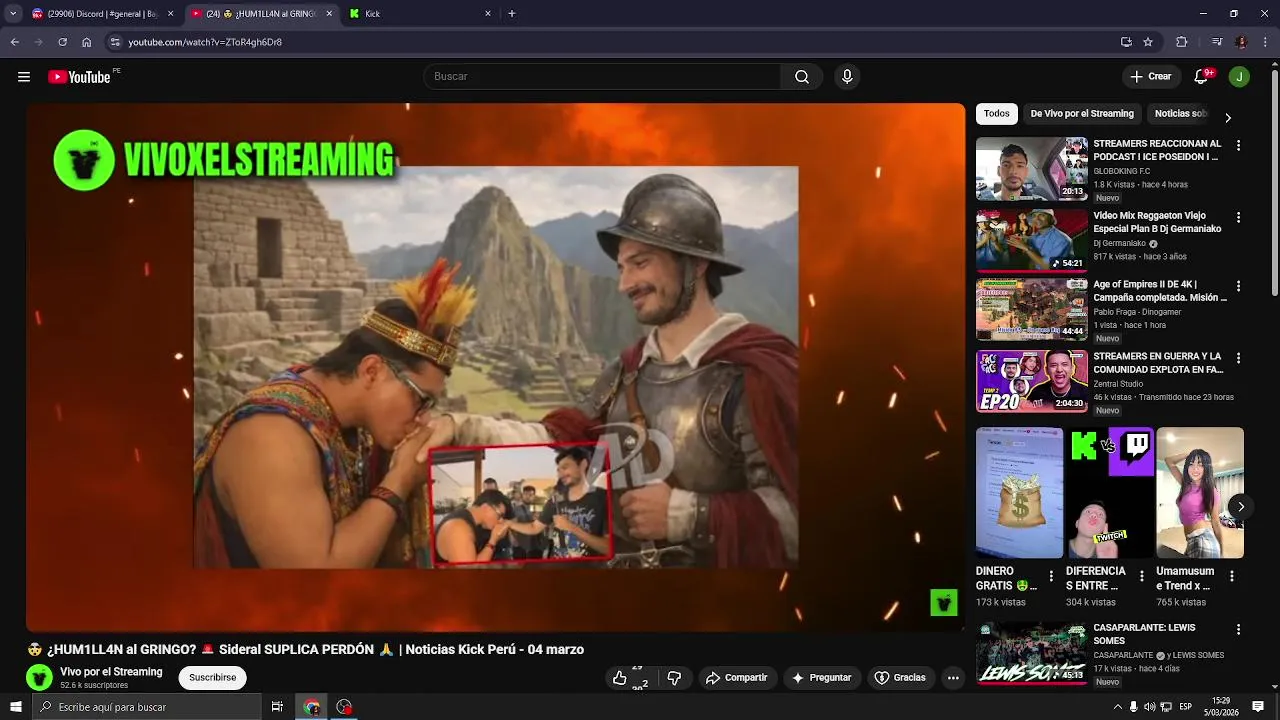
Task: Open options for CASAPARLANTE LEWIS SOMES video
Action: 1238,630
